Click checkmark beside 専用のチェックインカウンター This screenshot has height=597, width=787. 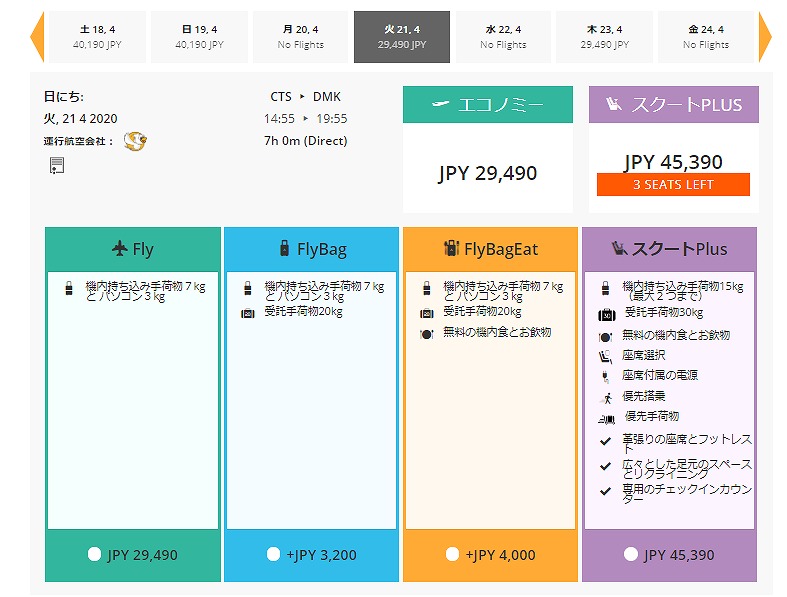coord(605,491)
